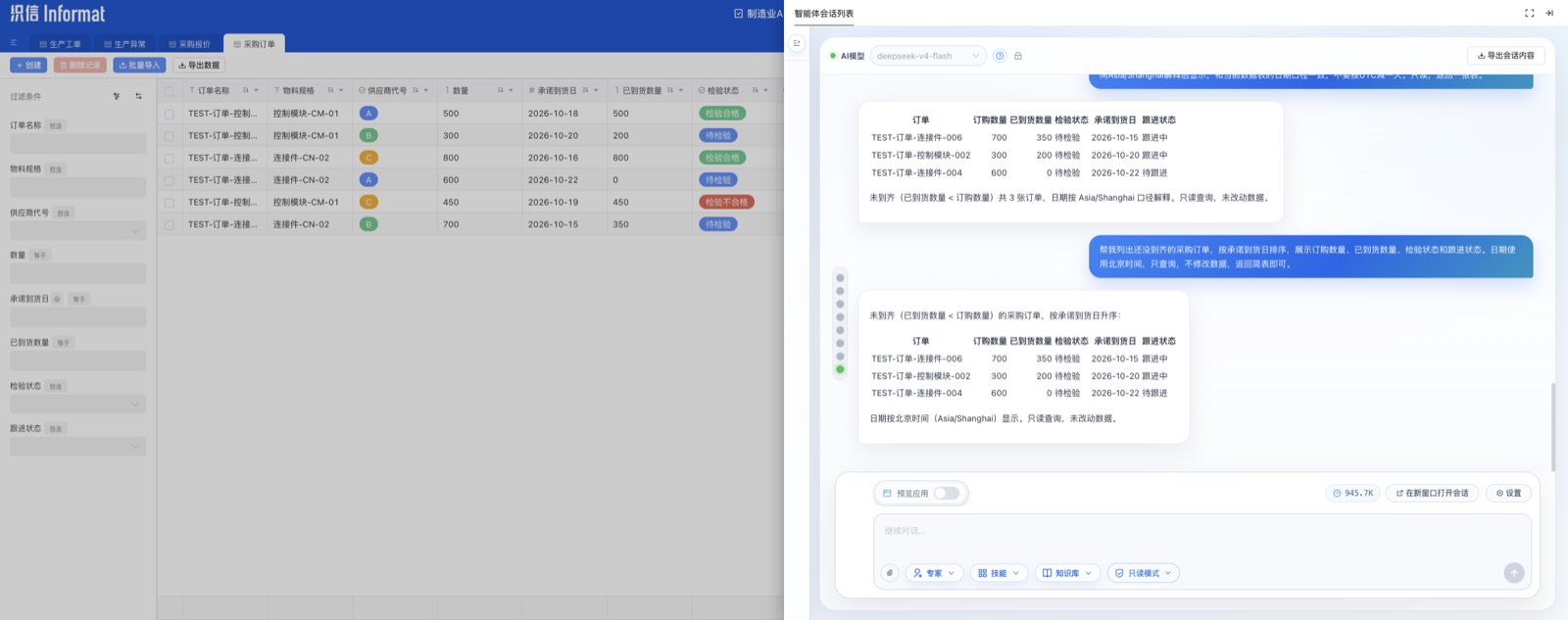Click supplier badge C in the 2026-10-19 row
The height and width of the screenshot is (620, 1568).
(x=368, y=202)
